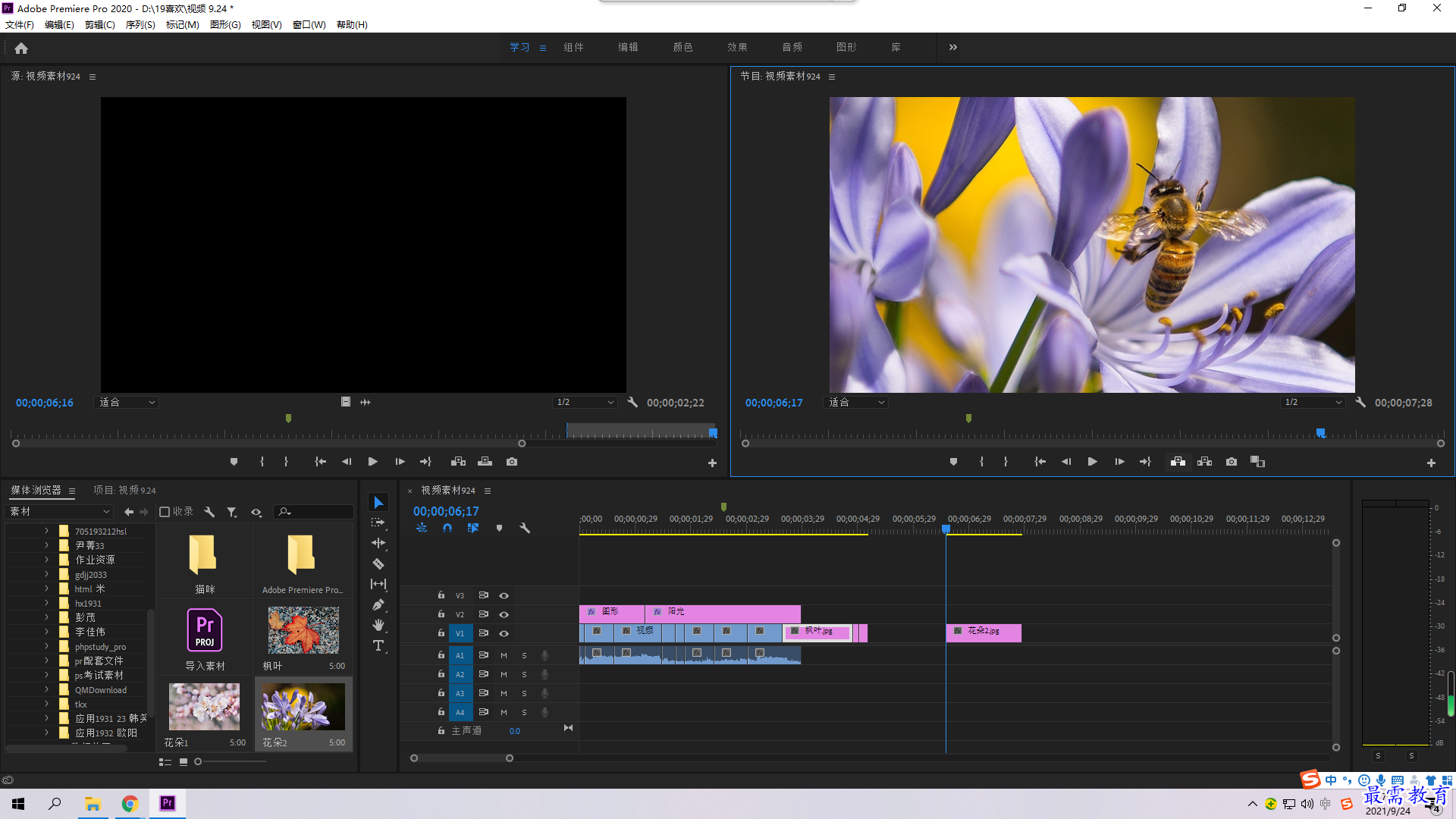This screenshot has width=1456, height=819.
Task: Select the 花朵2.jpg clip in timeline
Action: (x=984, y=632)
